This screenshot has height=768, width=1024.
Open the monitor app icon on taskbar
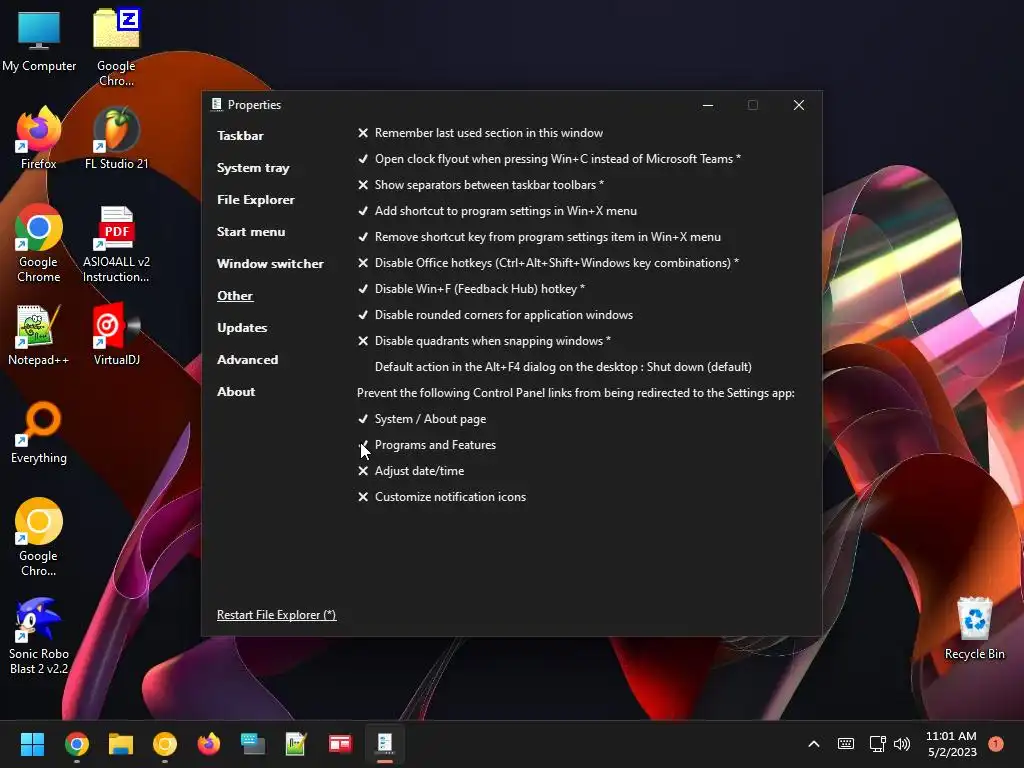253,744
